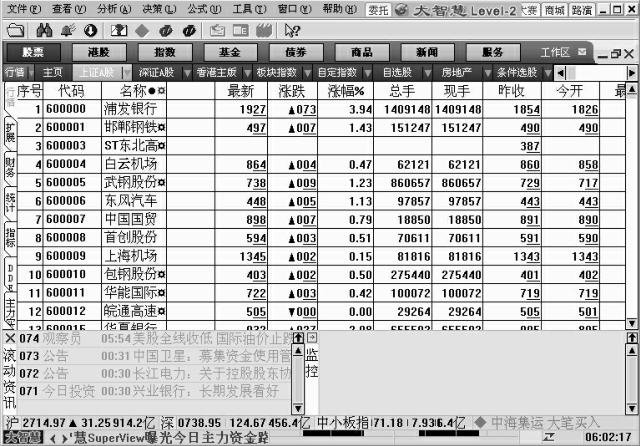Viewport: 640px width, 446px height.
Task: Click the 商城 button in title bar
Action: 555,10
